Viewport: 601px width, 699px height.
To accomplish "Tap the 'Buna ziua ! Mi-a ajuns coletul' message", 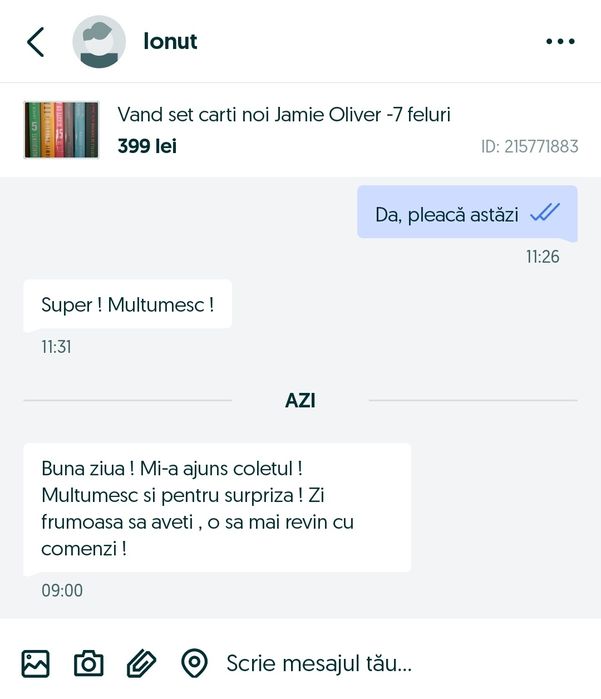I will 217,507.
